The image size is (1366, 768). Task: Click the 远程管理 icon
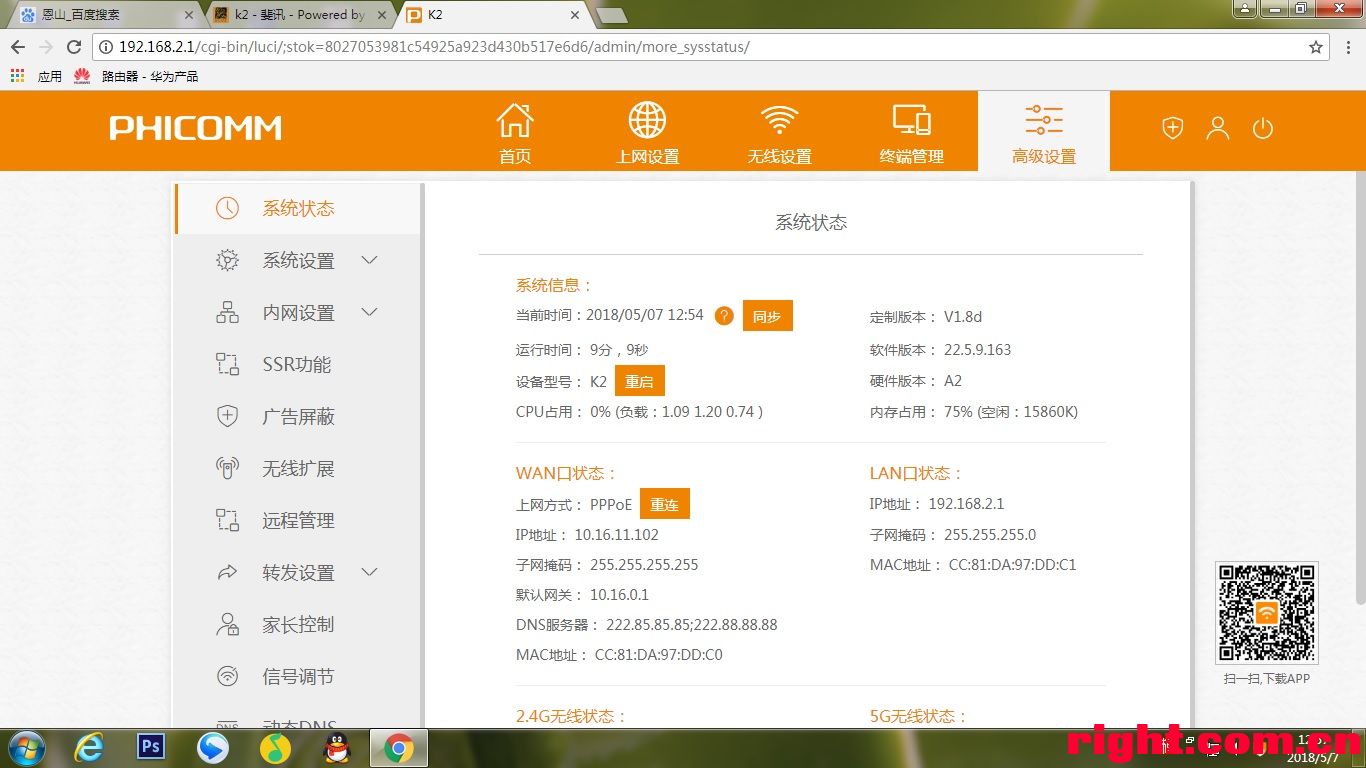pyautogui.click(x=228, y=520)
